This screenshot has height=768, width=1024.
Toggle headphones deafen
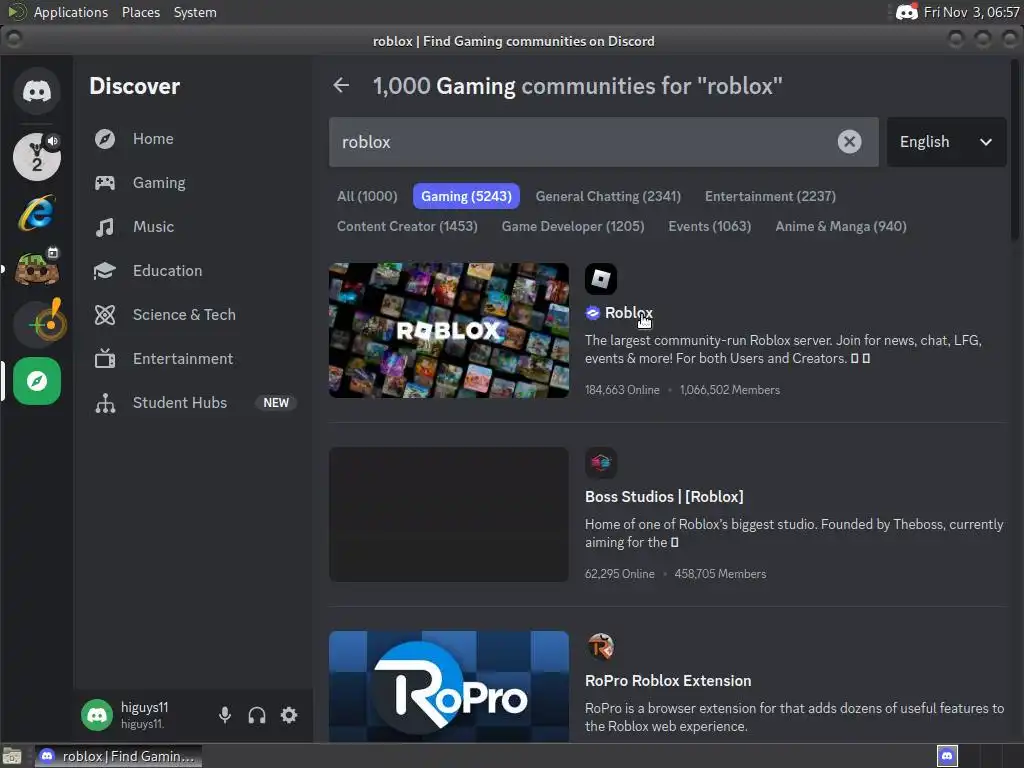tap(257, 715)
